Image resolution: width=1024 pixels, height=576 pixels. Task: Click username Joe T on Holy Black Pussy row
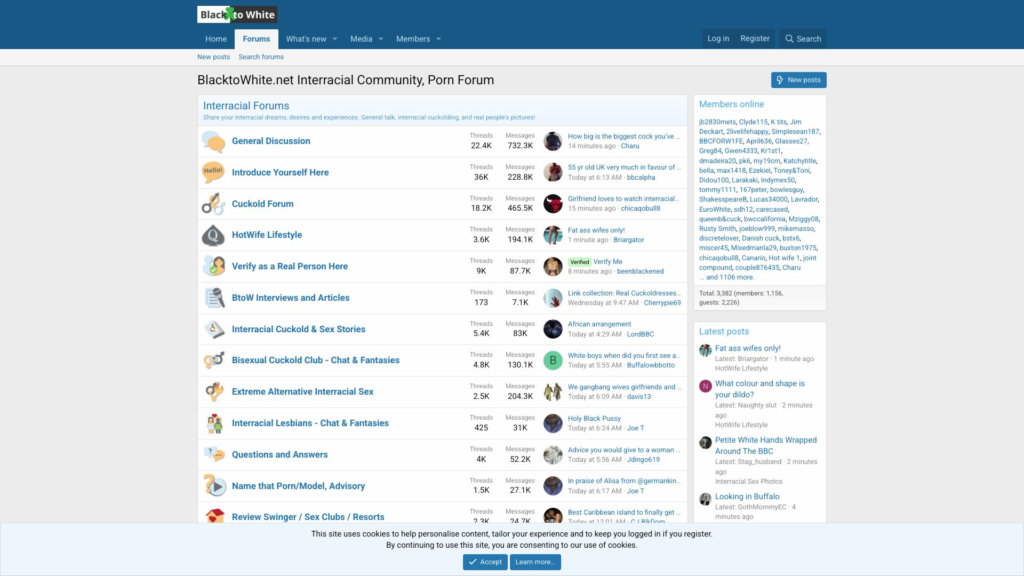(635, 428)
